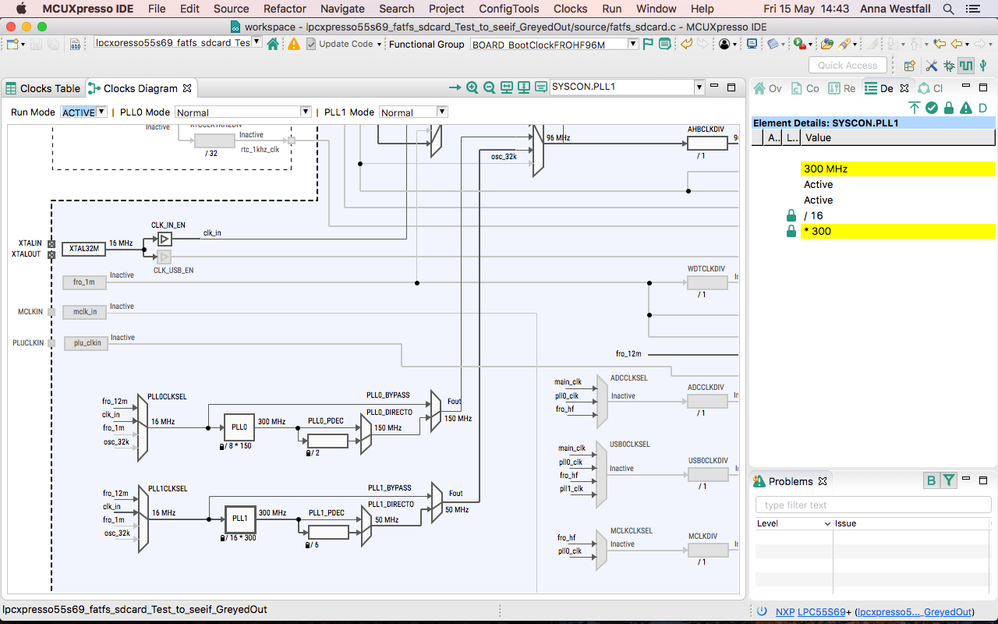This screenshot has width=998, height=624.
Task: Click the scroll-to-top arrow in Details panel
Action: tap(913, 108)
